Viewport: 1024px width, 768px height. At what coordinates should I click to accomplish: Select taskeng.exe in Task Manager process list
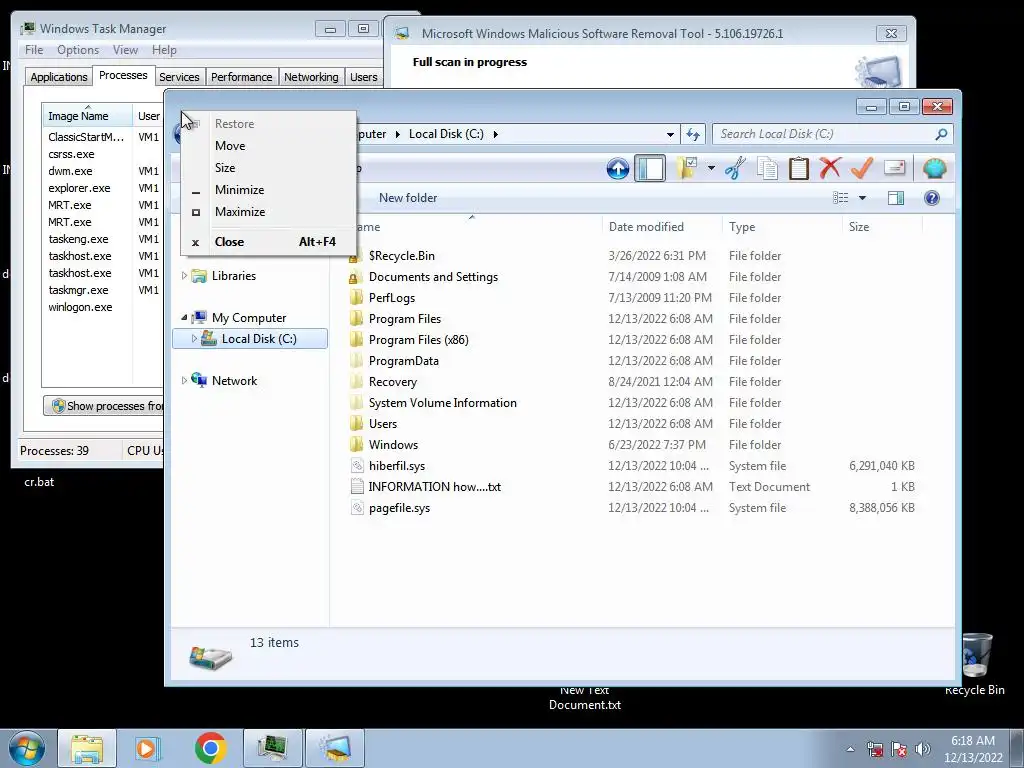point(78,239)
